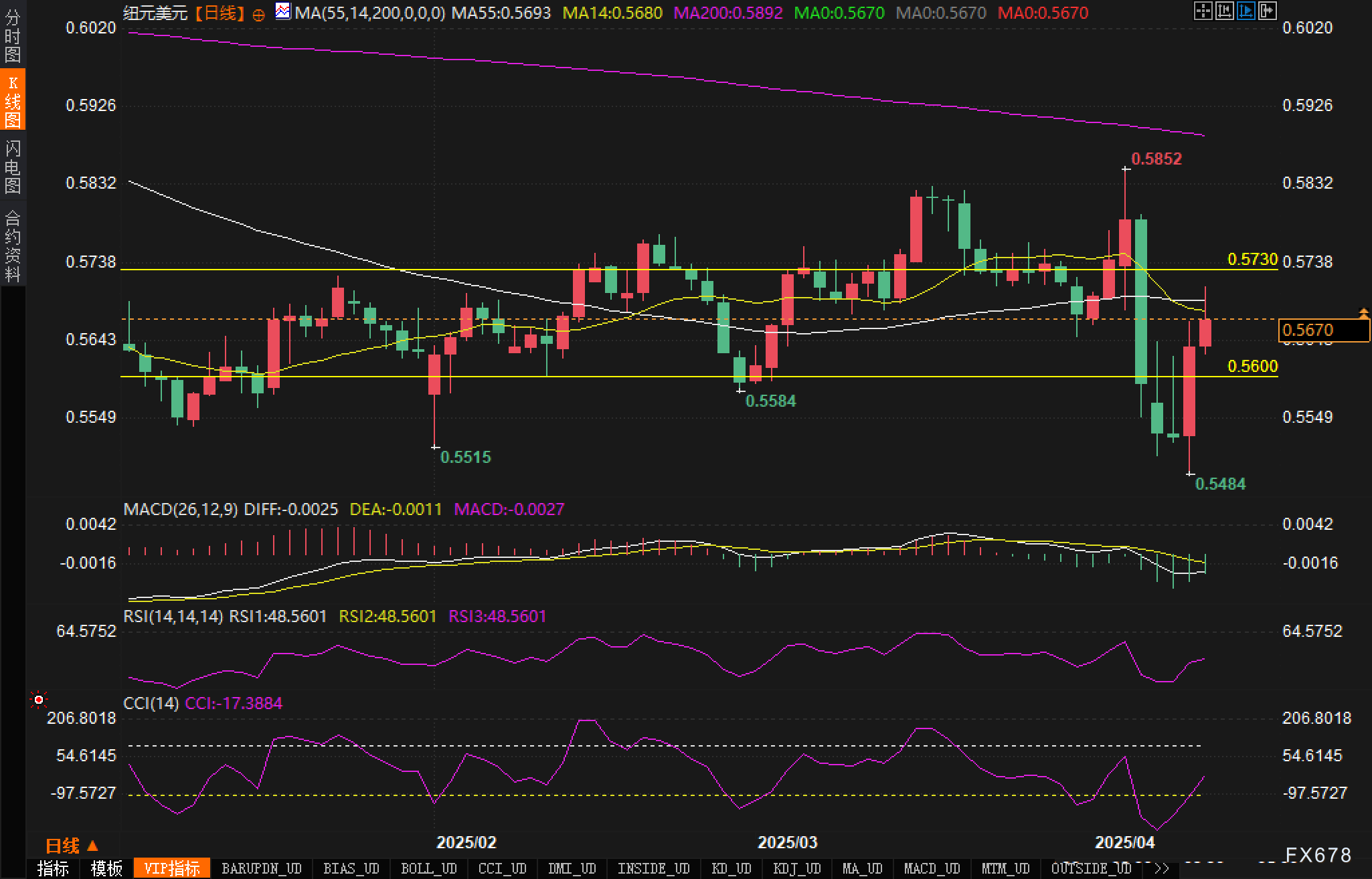Image resolution: width=1372 pixels, height=879 pixels.
Task: Click the orange circle icon beside 日线 title
Action: (x=258, y=15)
